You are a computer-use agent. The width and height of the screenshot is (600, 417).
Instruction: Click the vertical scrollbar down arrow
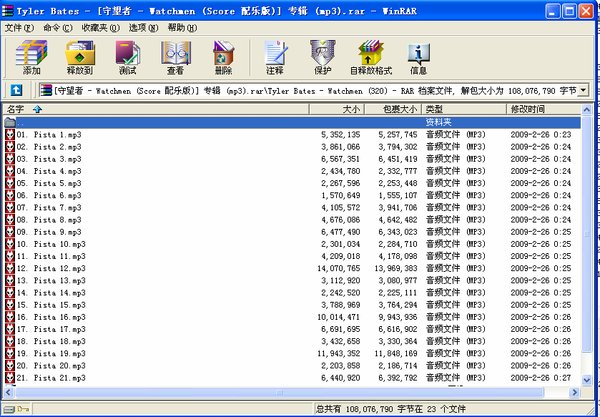pos(587,380)
